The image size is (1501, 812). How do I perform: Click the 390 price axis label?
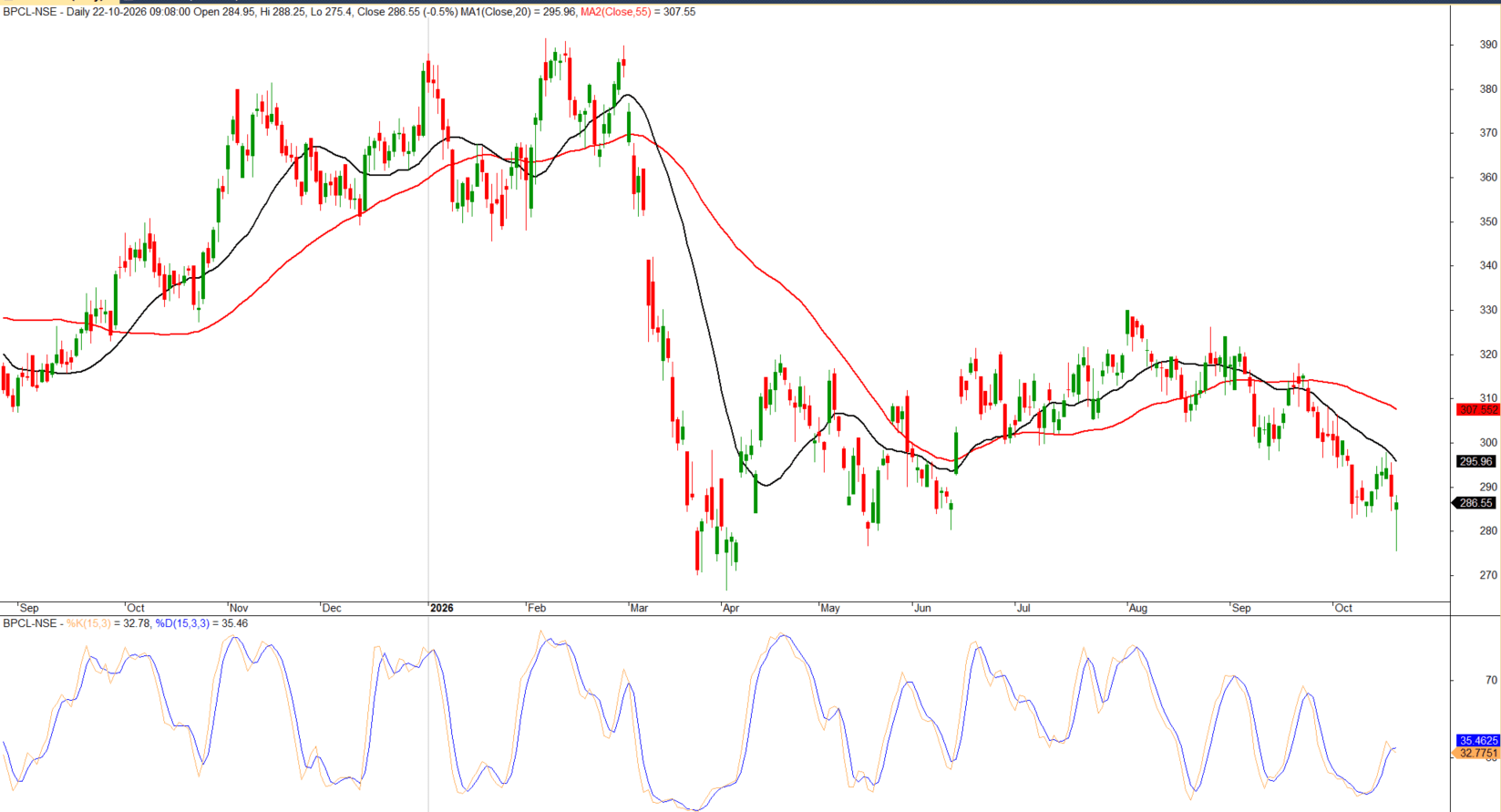[x=1488, y=45]
